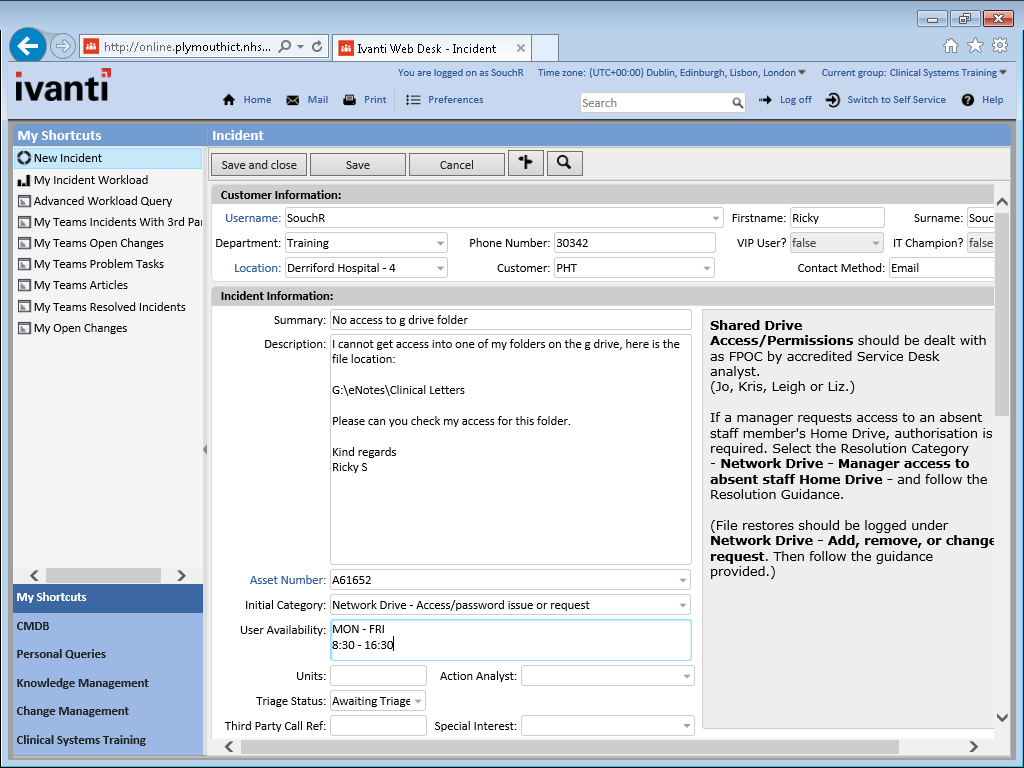Open the My Open Changes shortcut

80,328
